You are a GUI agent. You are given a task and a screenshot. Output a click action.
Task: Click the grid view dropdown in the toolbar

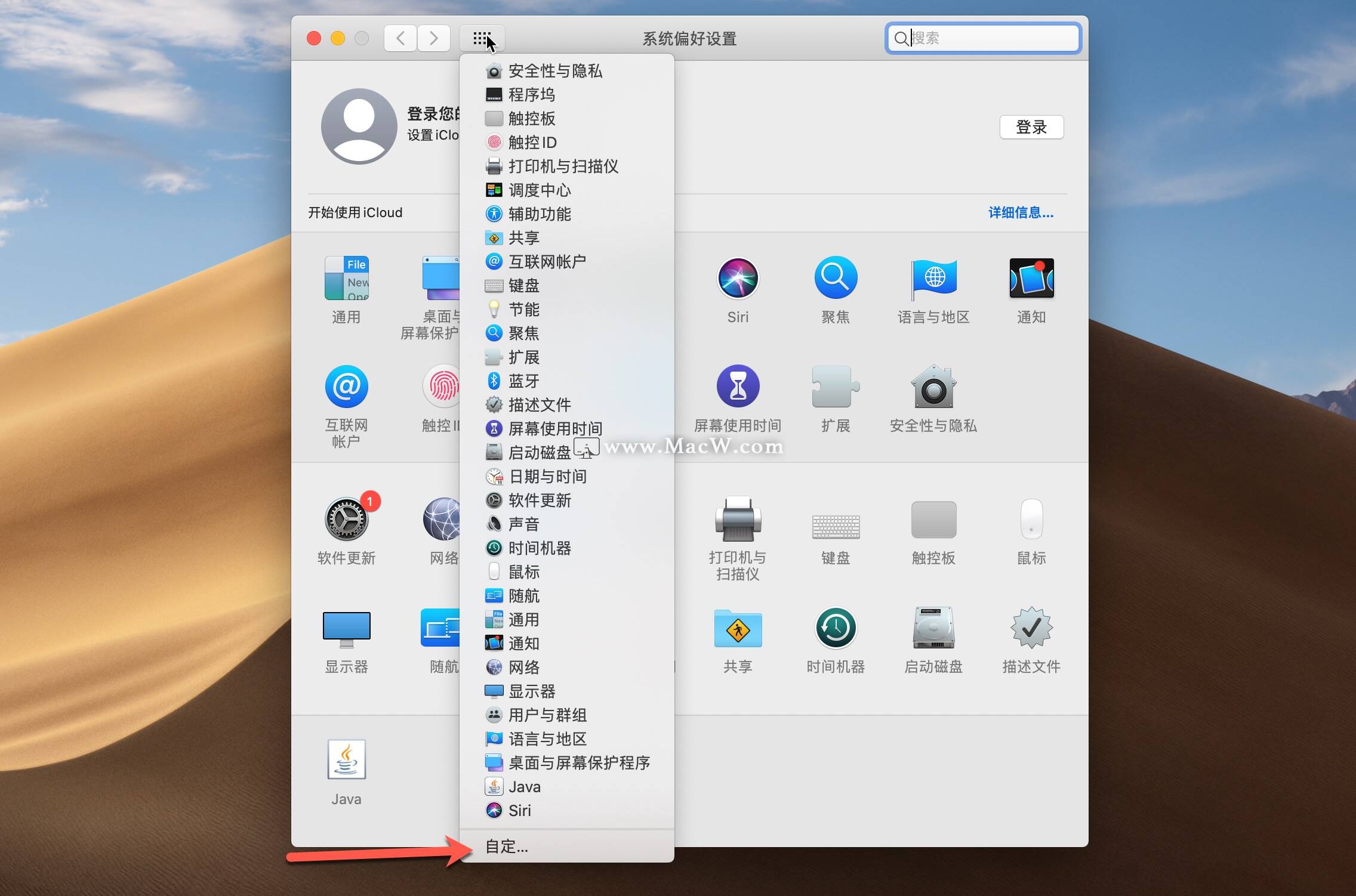(482, 38)
